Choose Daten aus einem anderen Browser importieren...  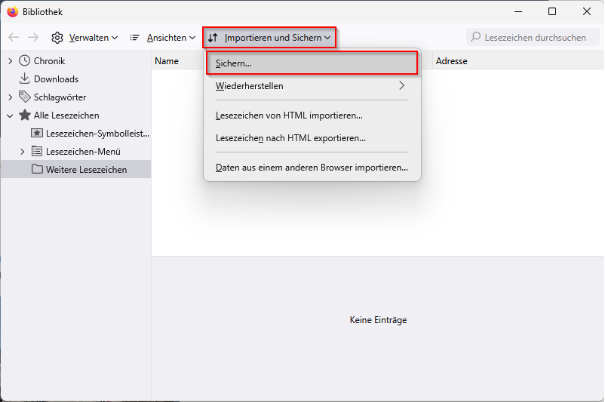pos(312,167)
